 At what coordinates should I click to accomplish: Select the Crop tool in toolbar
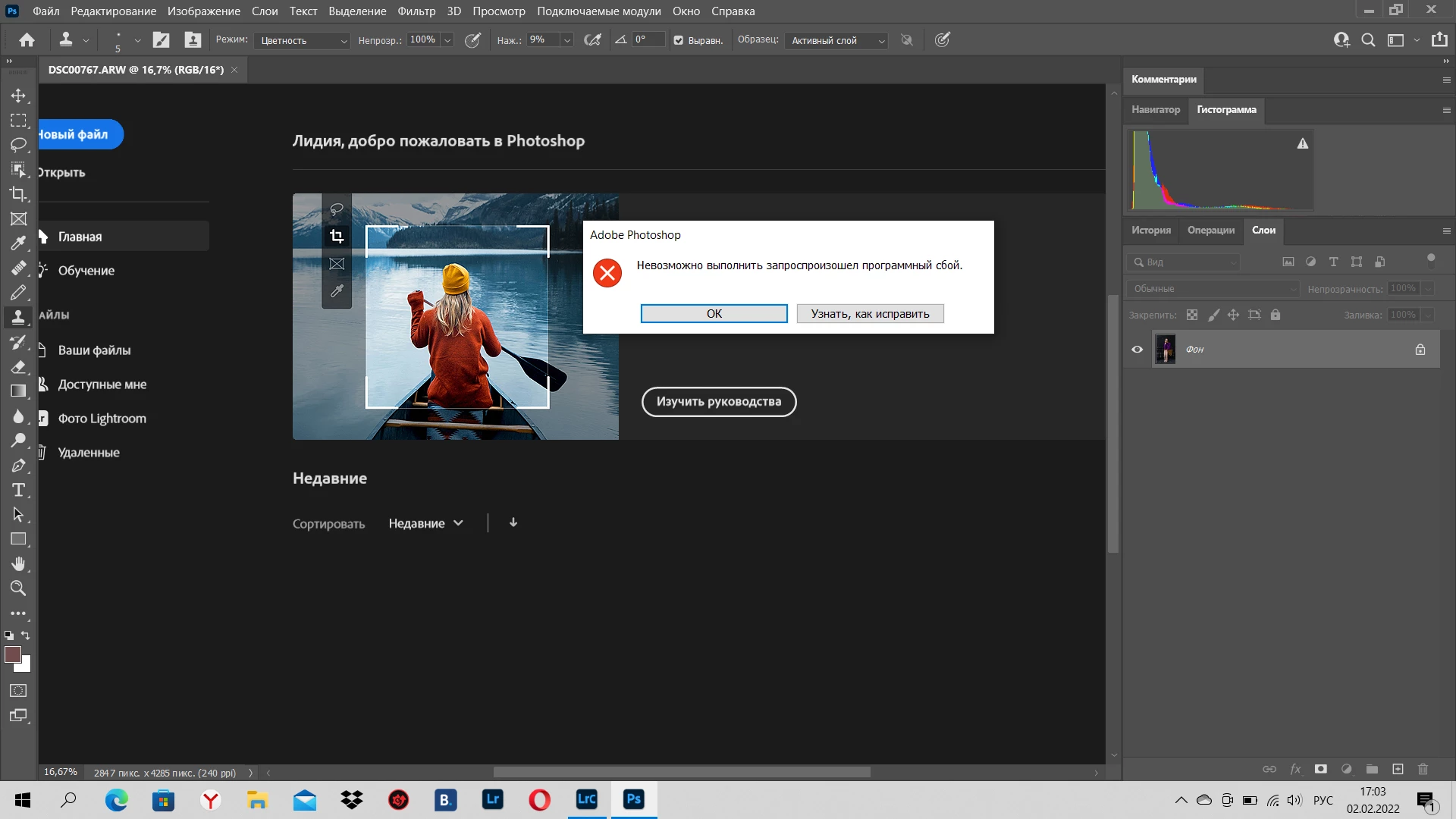point(18,194)
